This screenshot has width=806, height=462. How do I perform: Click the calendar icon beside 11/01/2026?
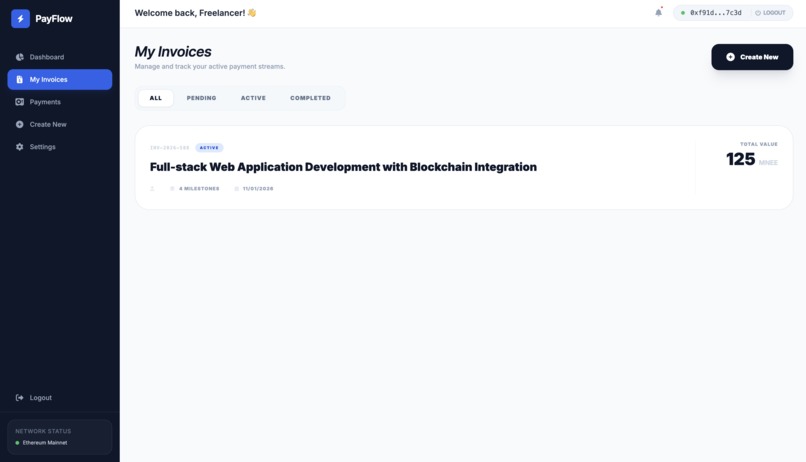[x=236, y=189]
